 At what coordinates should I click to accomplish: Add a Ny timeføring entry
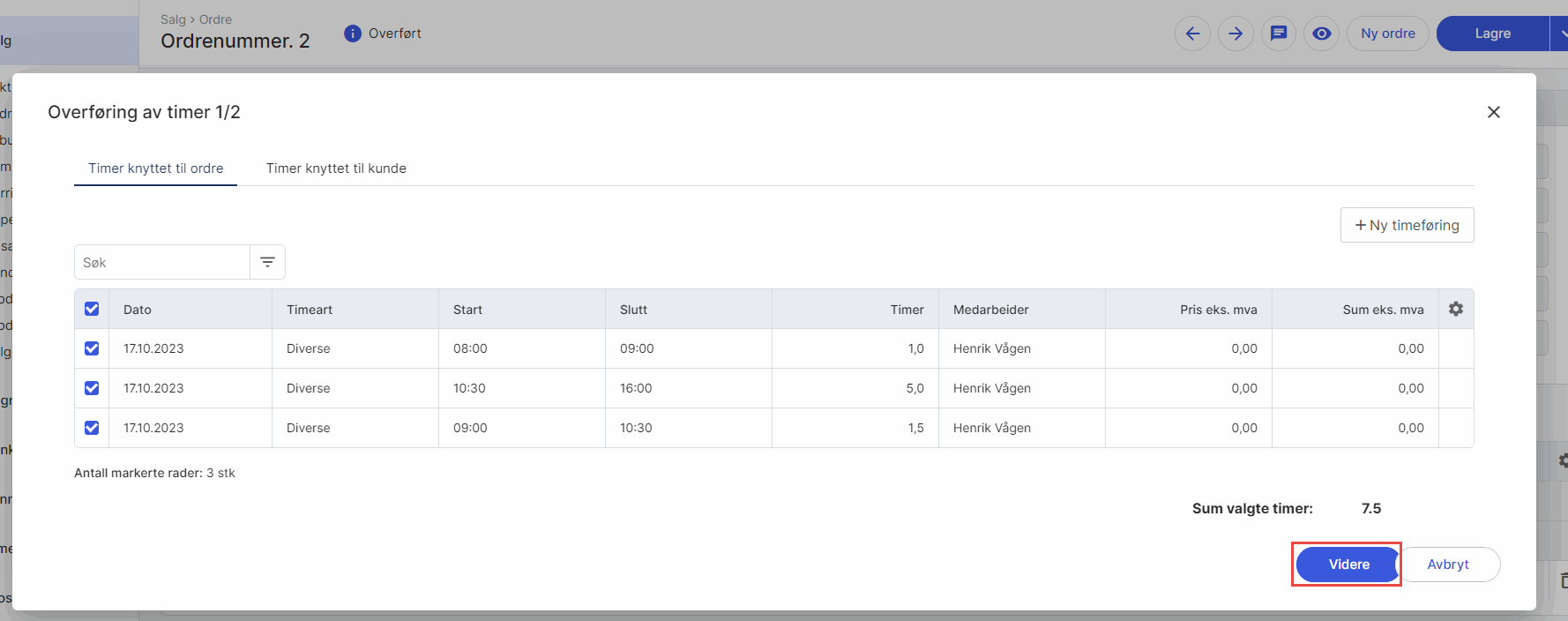[1407, 225]
